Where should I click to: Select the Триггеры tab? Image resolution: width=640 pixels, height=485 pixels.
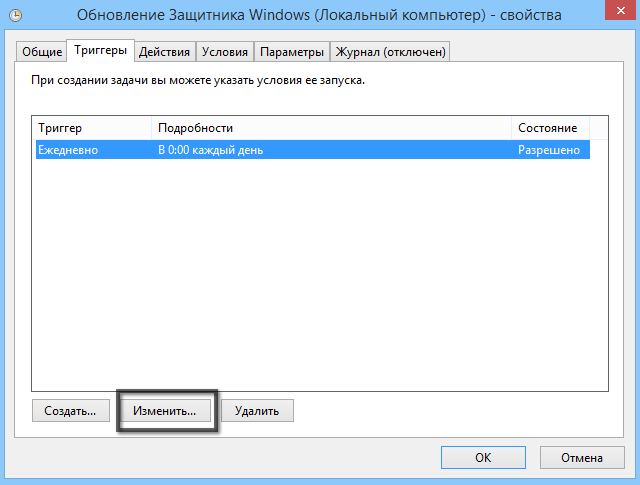[x=100, y=51]
